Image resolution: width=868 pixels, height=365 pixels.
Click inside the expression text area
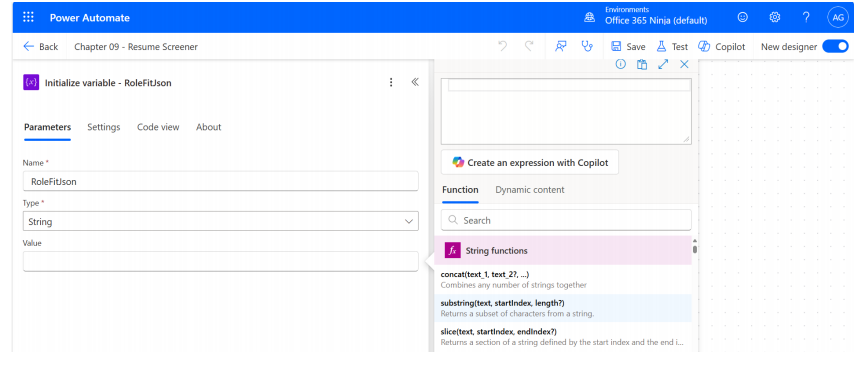[566, 111]
